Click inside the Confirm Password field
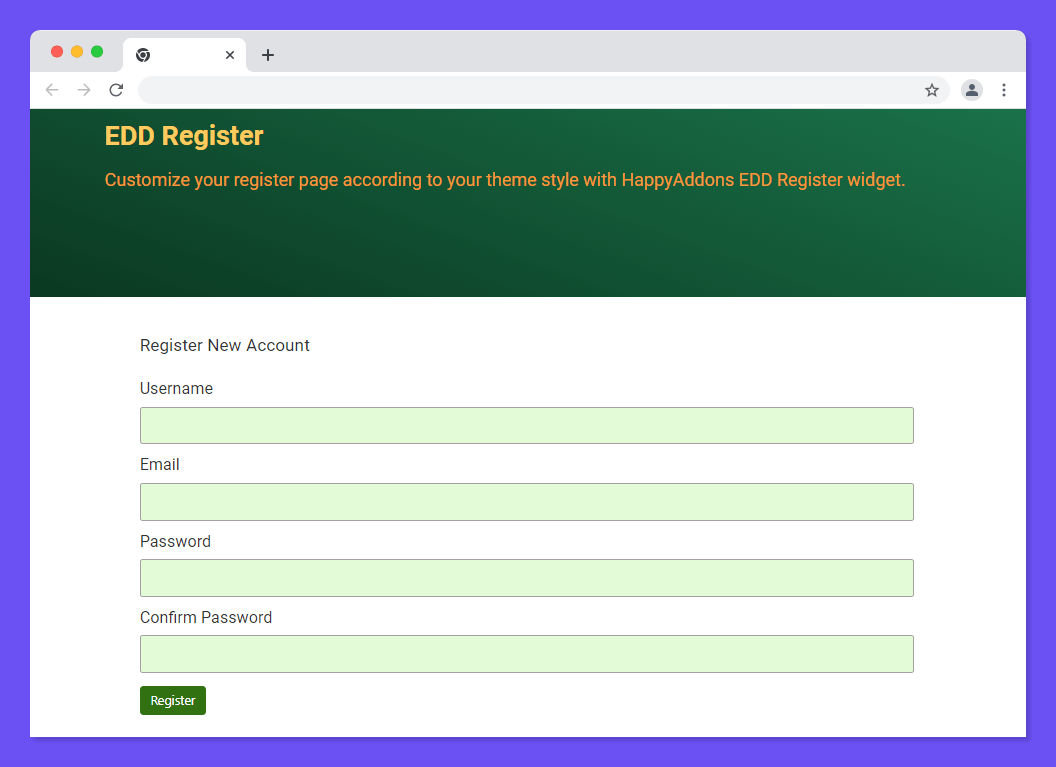 (527, 653)
